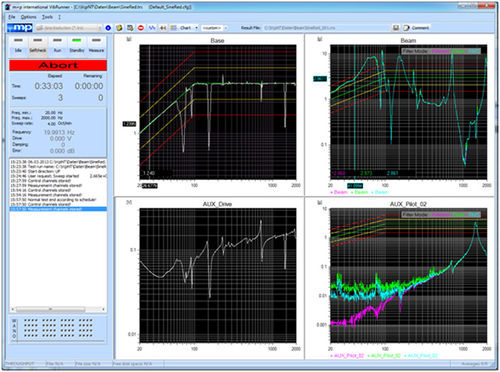500x372 pixels.
Task: Click the sweeps elapsed value 3
Action: [x=60, y=98]
